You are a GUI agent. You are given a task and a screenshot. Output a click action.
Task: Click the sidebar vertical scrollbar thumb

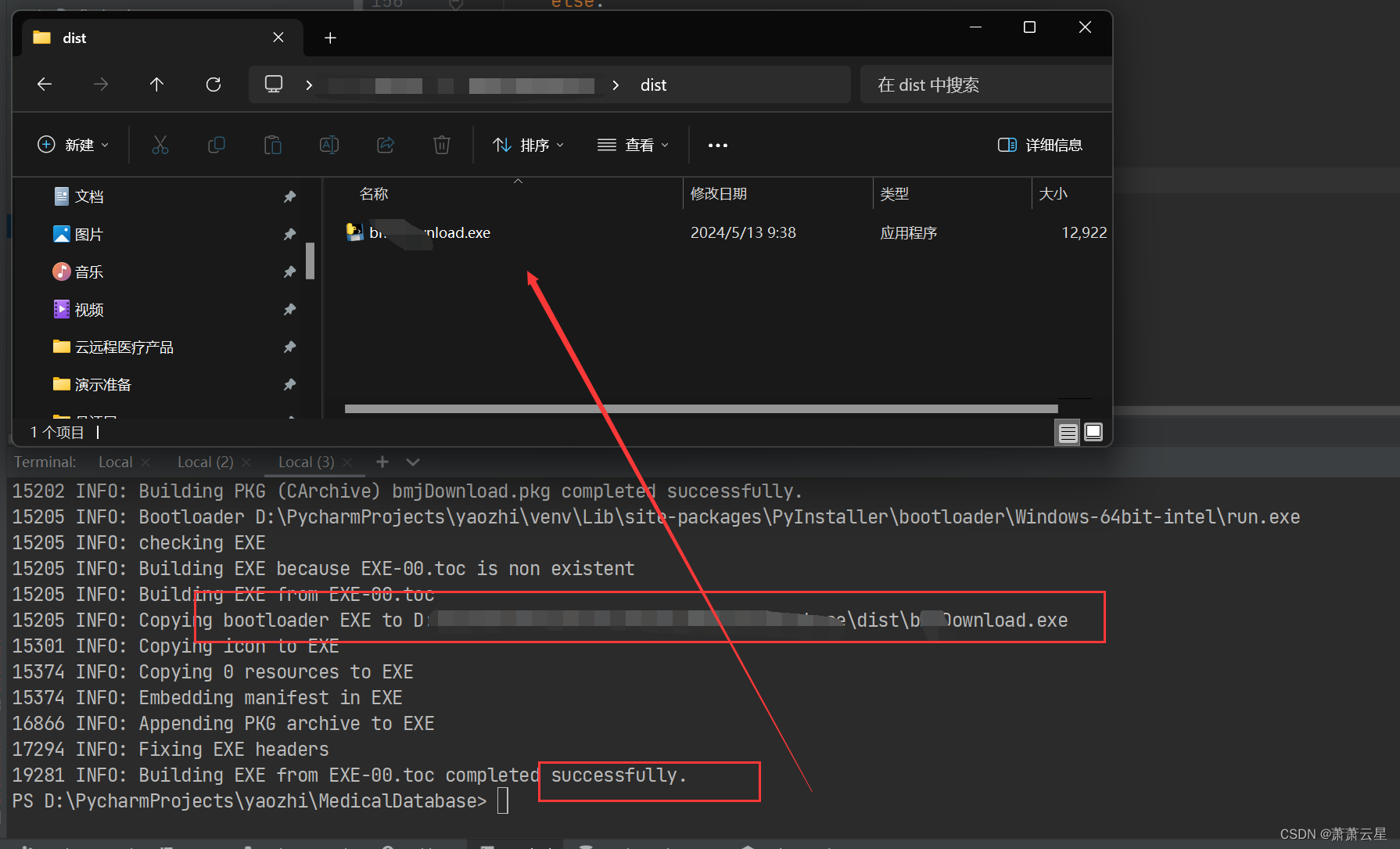click(x=310, y=261)
